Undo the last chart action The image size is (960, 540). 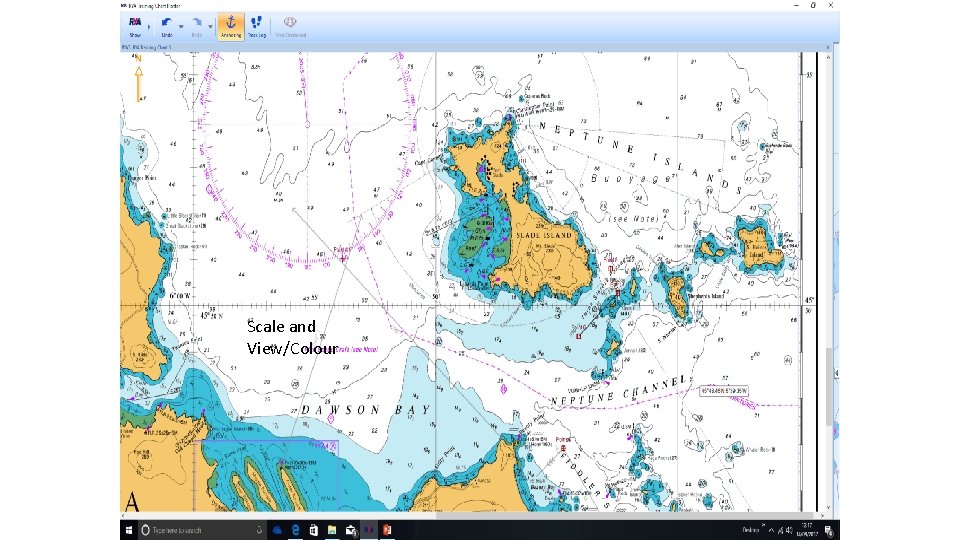(167, 26)
